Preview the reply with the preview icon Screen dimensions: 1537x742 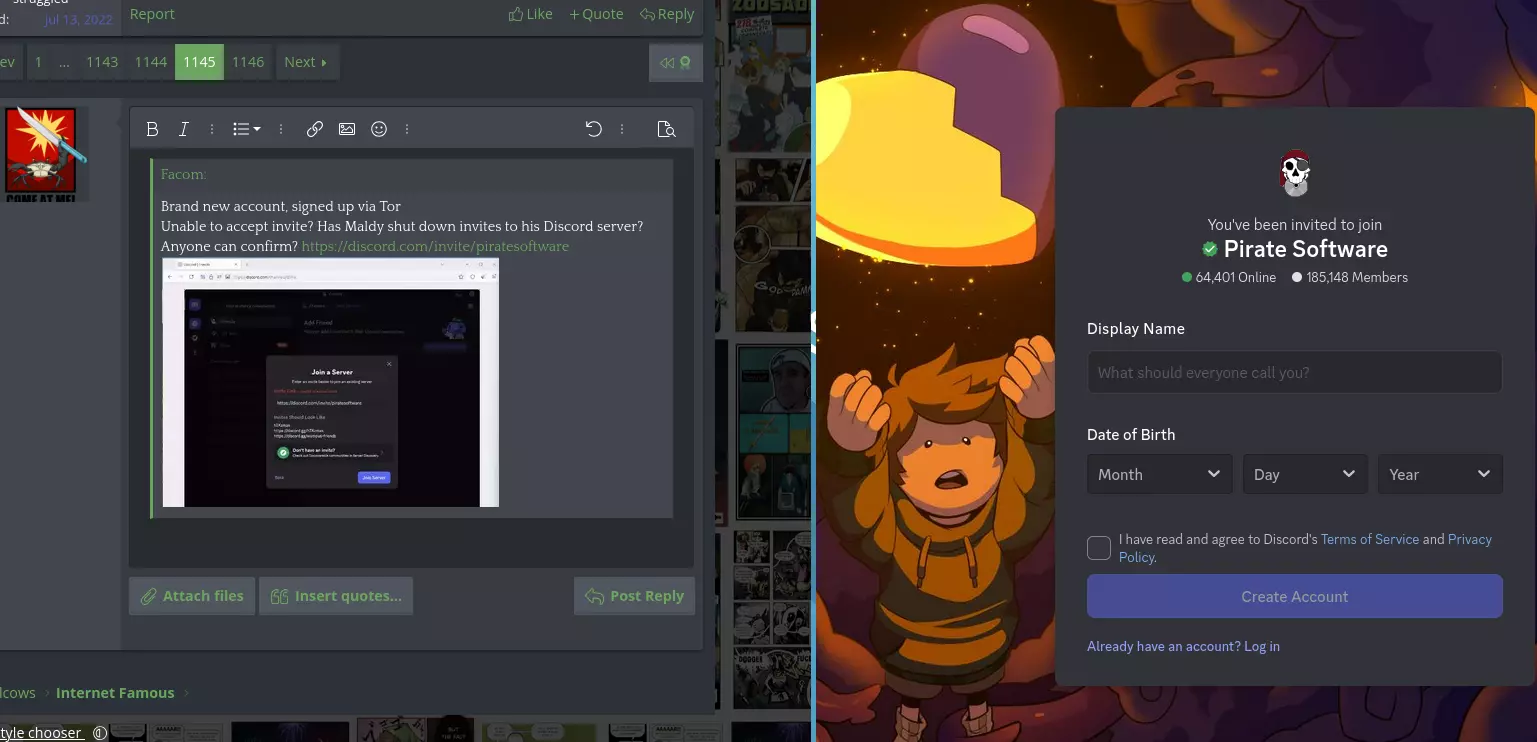click(666, 129)
